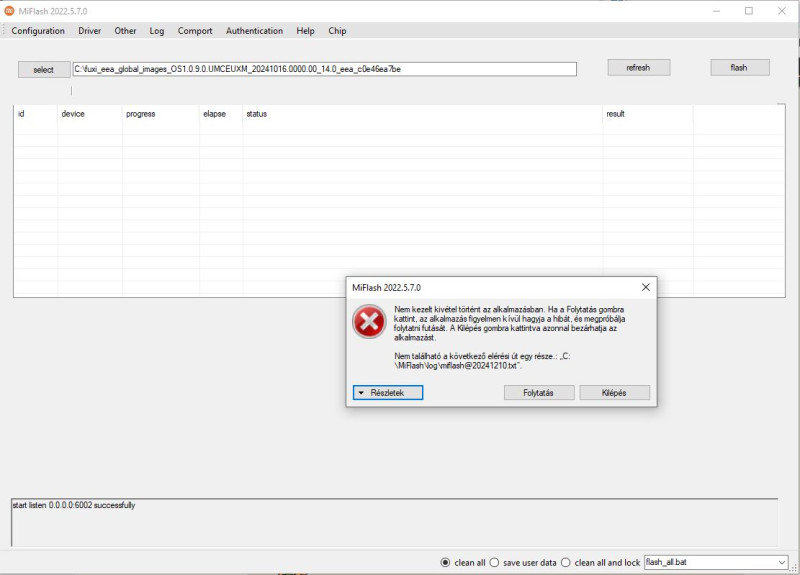The image size is (800, 575).
Task: Maximize the MiFlash main window
Action: coord(748,11)
